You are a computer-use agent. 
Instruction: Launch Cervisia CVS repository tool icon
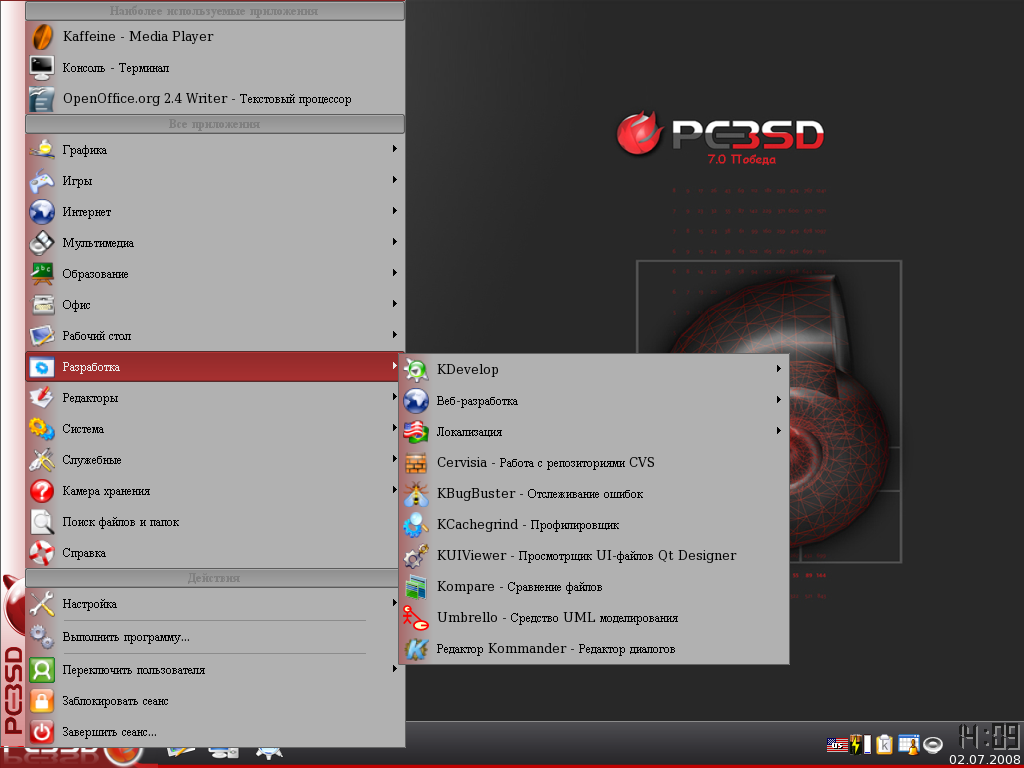point(415,463)
